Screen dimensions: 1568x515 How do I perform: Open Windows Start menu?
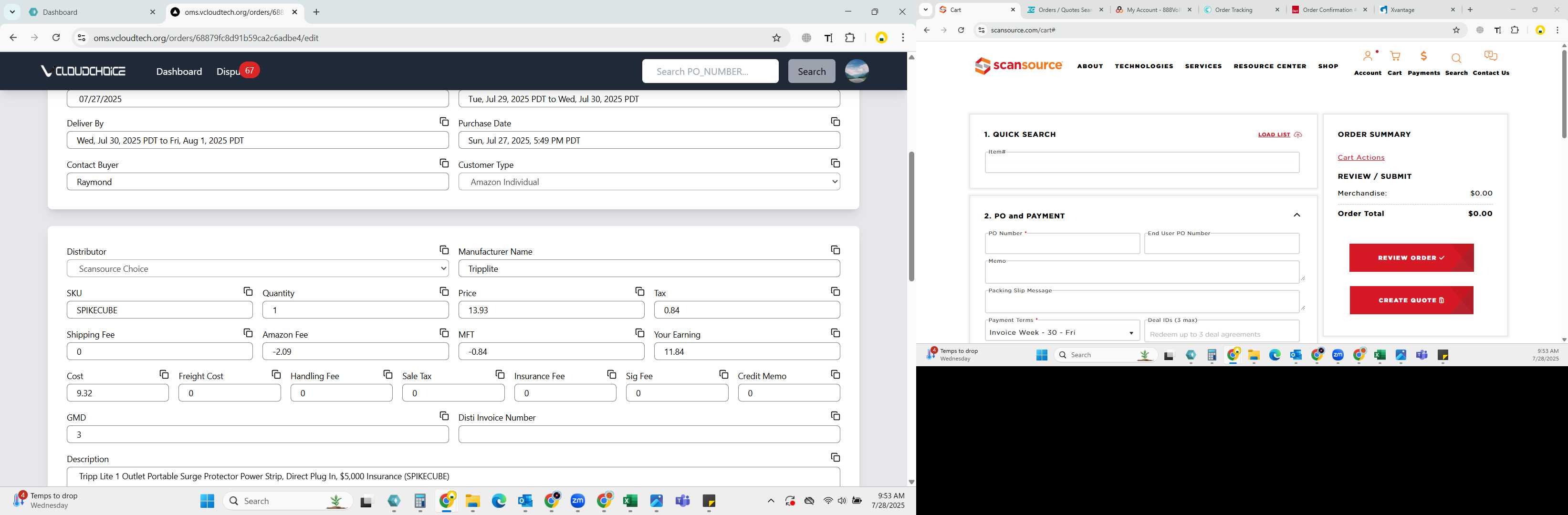[x=207, y=501]
